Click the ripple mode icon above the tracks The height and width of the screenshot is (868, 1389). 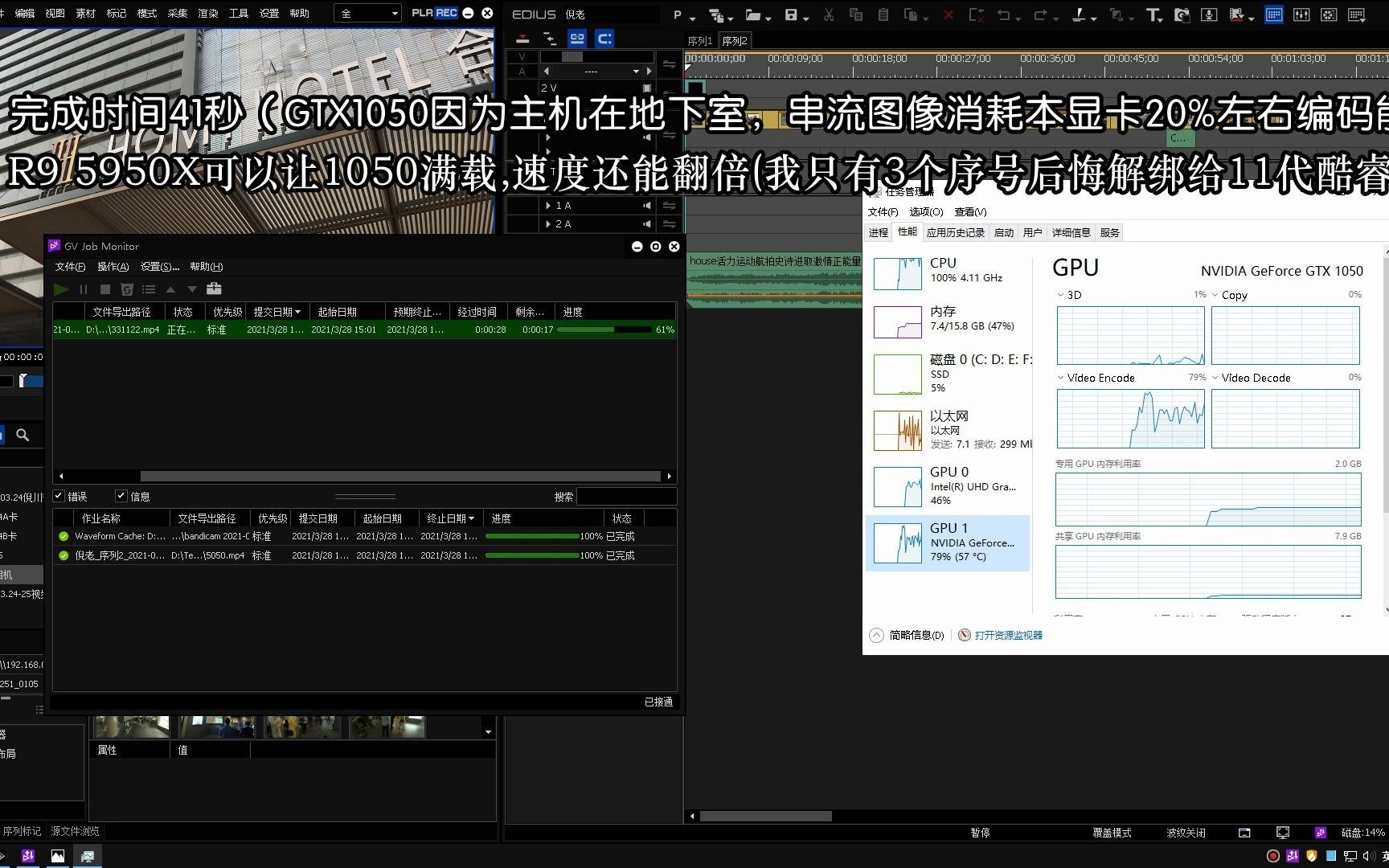[x=550, y=38]
